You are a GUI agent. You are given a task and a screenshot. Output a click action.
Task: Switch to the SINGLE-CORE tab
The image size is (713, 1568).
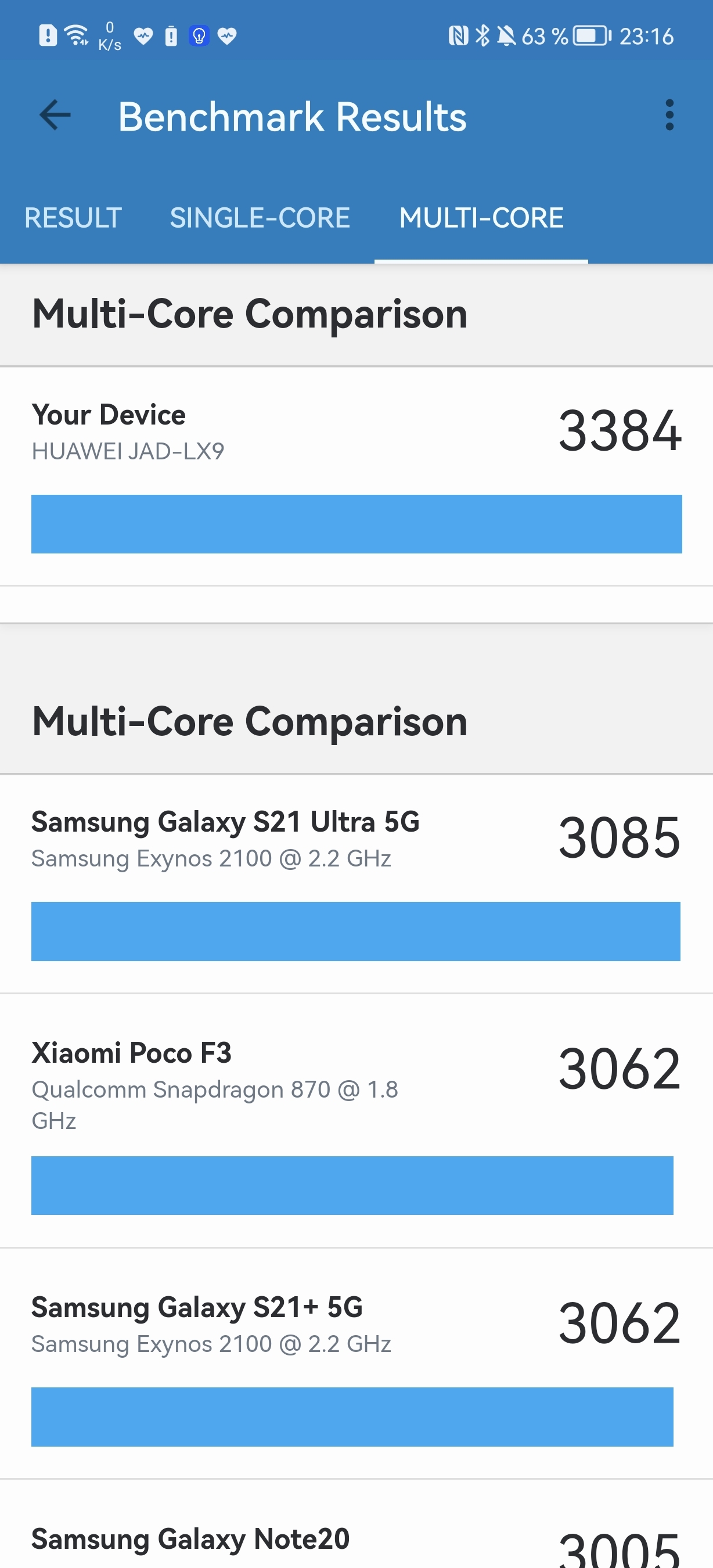click(x=260, y=217)
